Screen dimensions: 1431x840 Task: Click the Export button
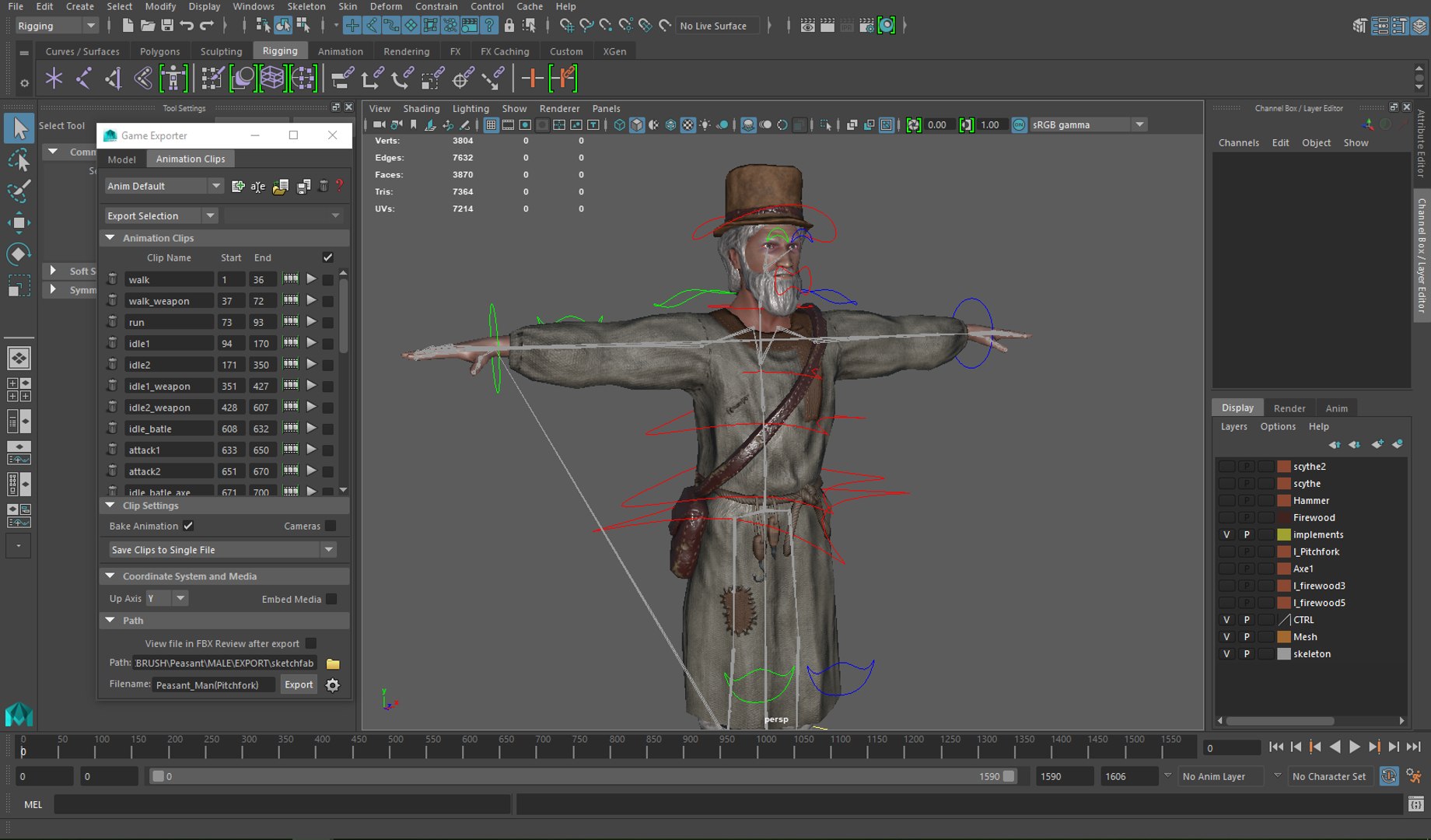point(299,684)
